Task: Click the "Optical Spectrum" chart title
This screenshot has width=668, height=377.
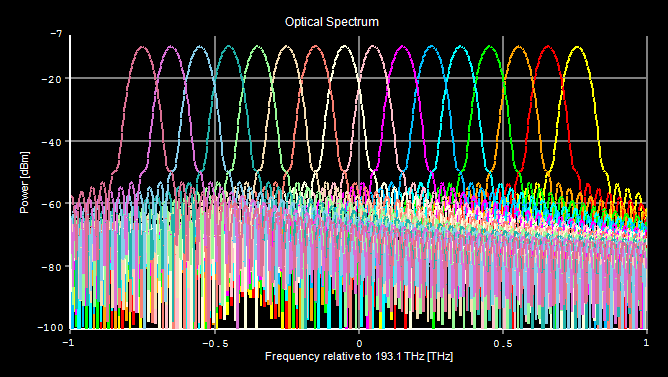Action: tap(331, 22)
